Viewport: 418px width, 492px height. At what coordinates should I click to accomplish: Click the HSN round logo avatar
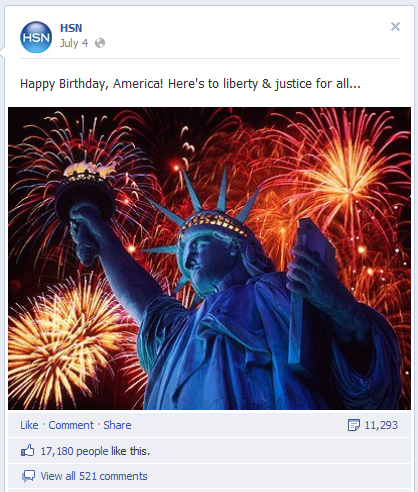click(x=36, y=37)
